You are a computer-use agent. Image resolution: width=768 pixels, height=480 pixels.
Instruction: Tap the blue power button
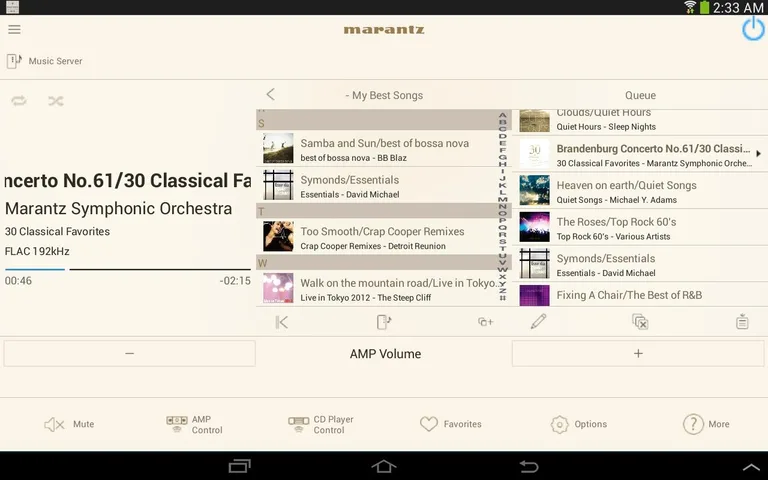coord(753,29)
